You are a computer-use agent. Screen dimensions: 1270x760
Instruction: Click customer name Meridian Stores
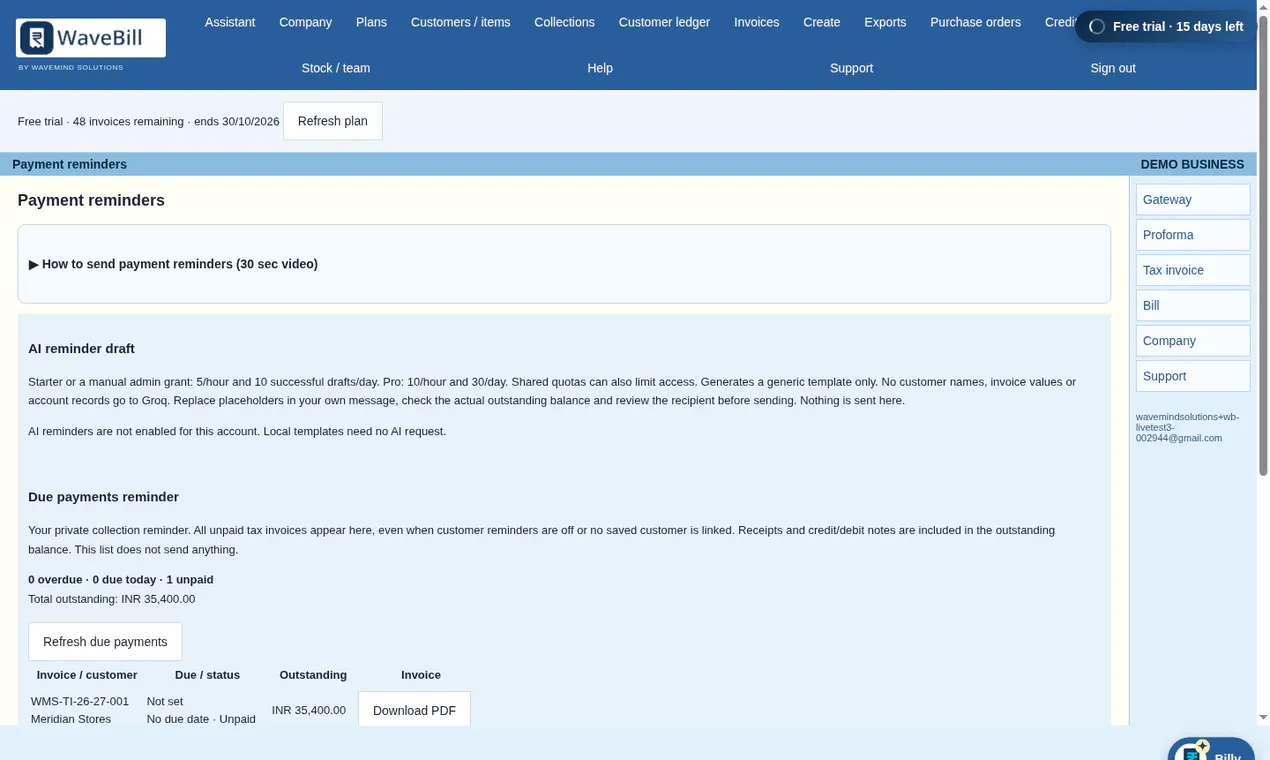[71, 719]
